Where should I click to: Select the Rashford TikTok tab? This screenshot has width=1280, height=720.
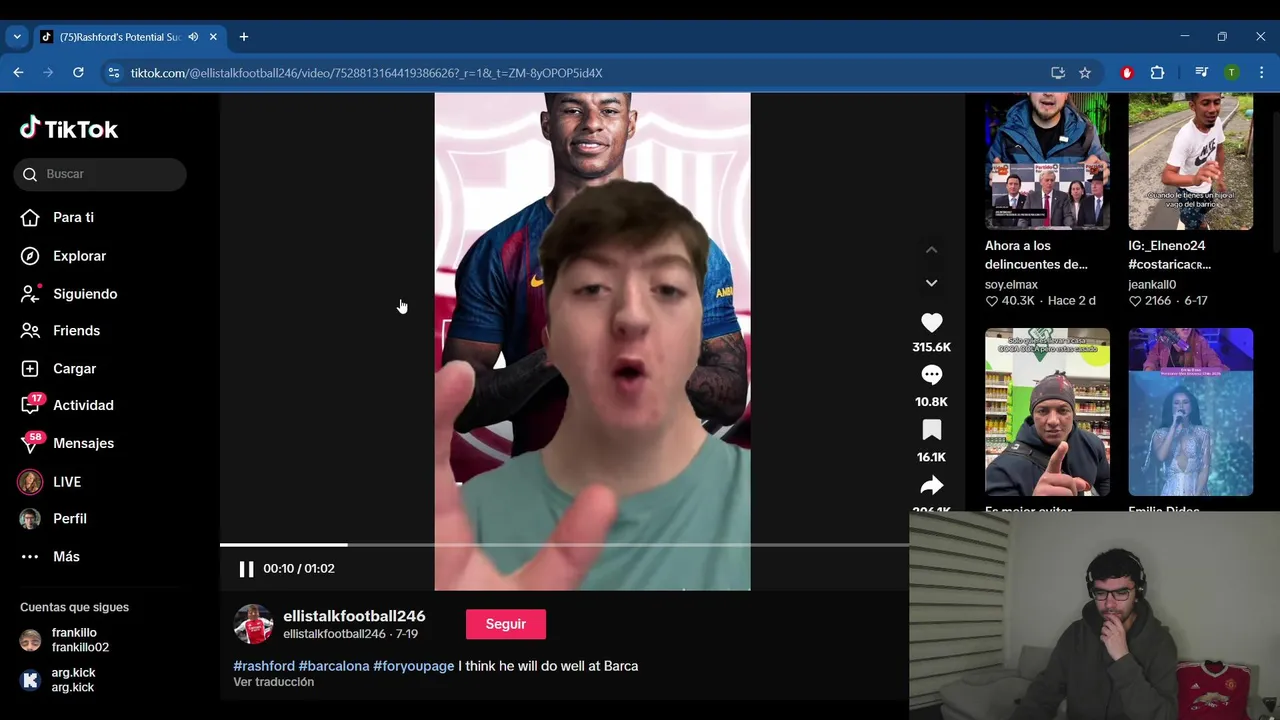tap(128, 37)
